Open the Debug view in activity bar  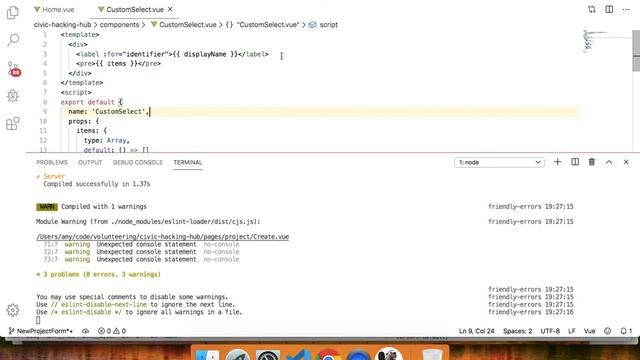(x=13, y=96)
